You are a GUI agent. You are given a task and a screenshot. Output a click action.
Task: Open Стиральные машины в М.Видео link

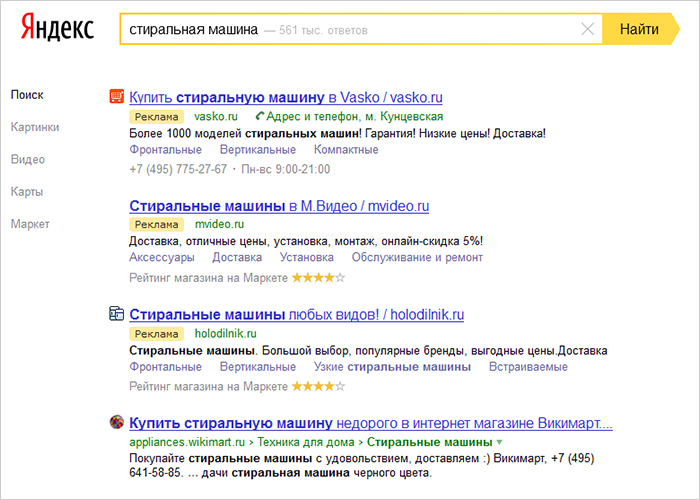[279, 206]
